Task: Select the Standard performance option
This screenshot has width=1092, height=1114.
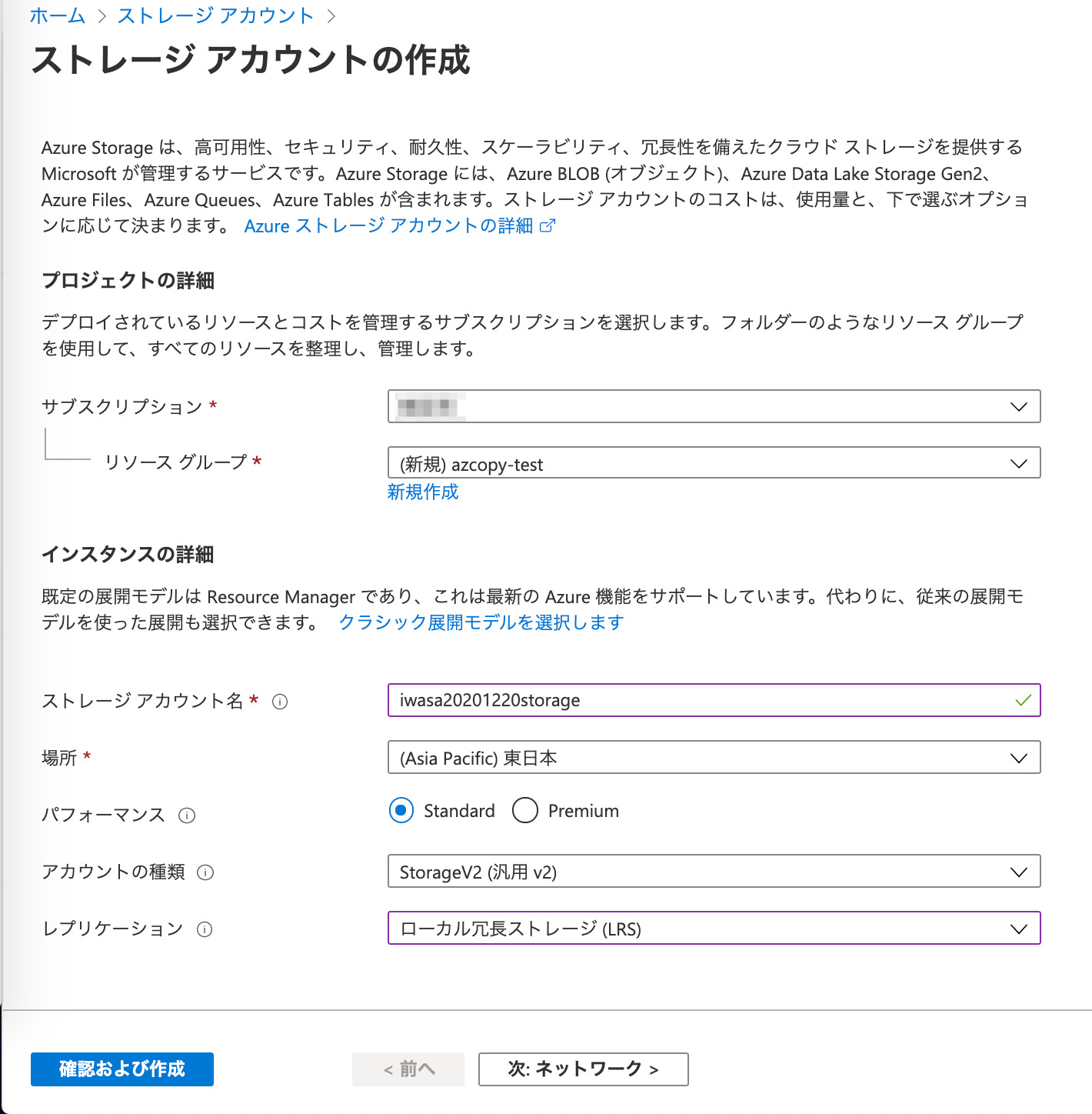Action: 401,810
